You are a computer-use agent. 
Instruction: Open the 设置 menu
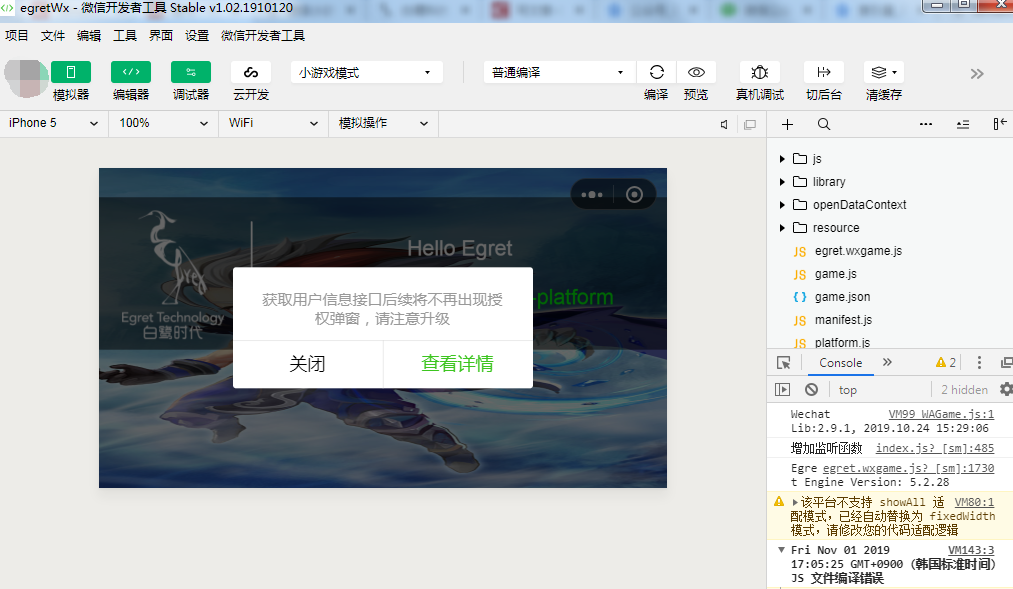coord(197,36)
